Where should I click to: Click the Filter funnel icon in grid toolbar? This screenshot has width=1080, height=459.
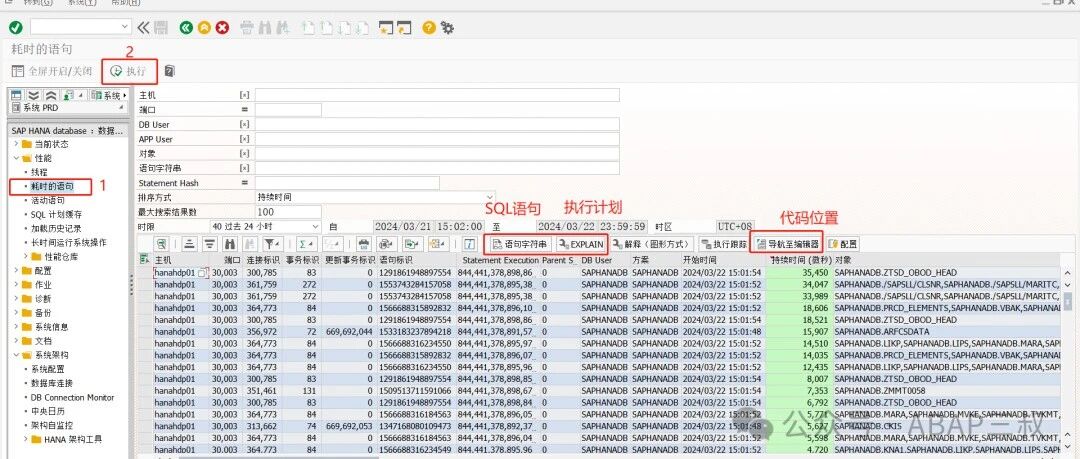273,244
